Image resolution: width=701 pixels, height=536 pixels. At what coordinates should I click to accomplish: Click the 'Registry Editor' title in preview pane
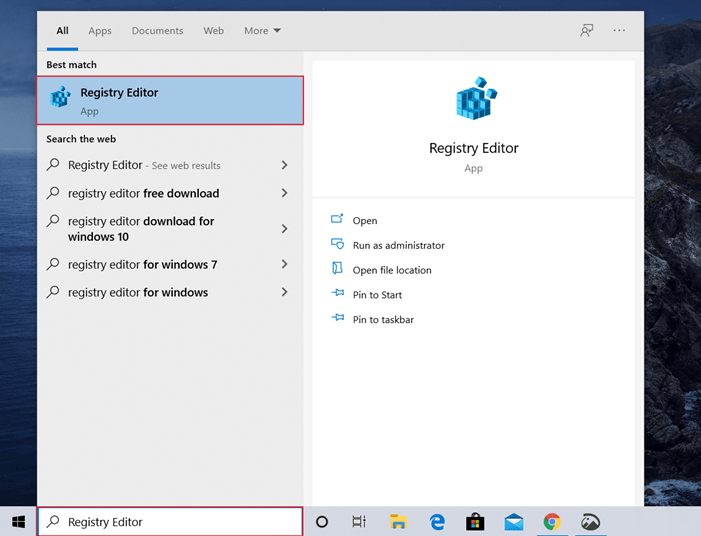pyautogui.click(x=473, y=148)
